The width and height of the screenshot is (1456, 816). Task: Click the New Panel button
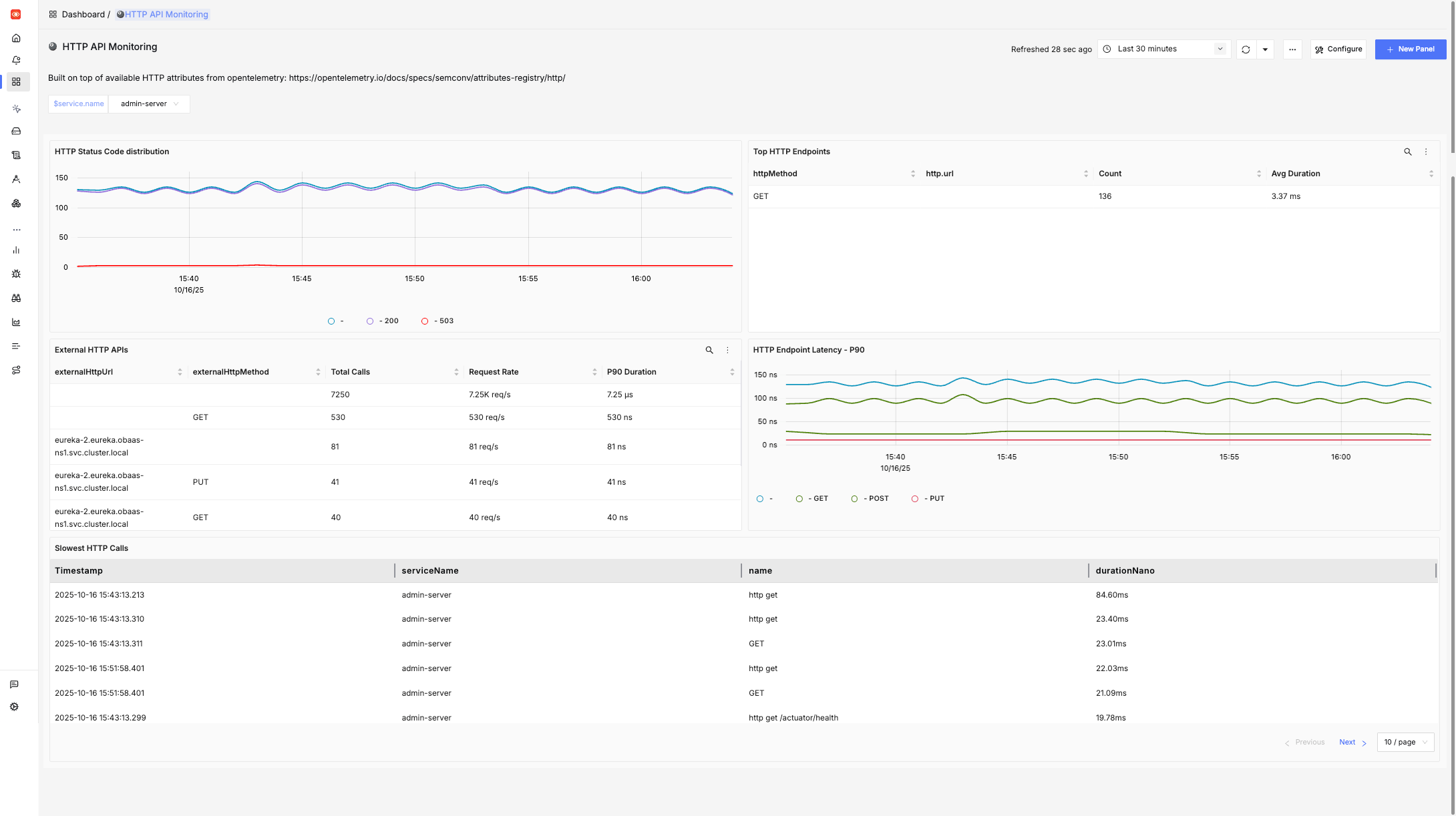pos(1411,49)
